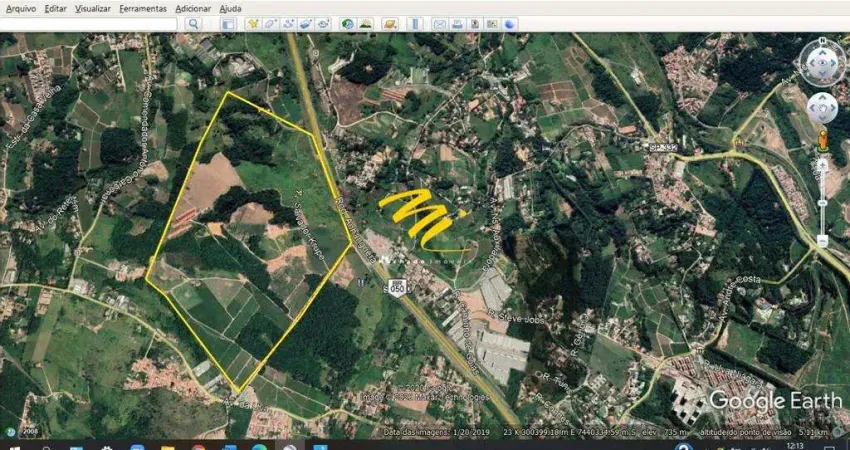Screen dimensions: 850x450
Task: Click the 5.11 km eye altitude readout
Action: tap(813, 433)
